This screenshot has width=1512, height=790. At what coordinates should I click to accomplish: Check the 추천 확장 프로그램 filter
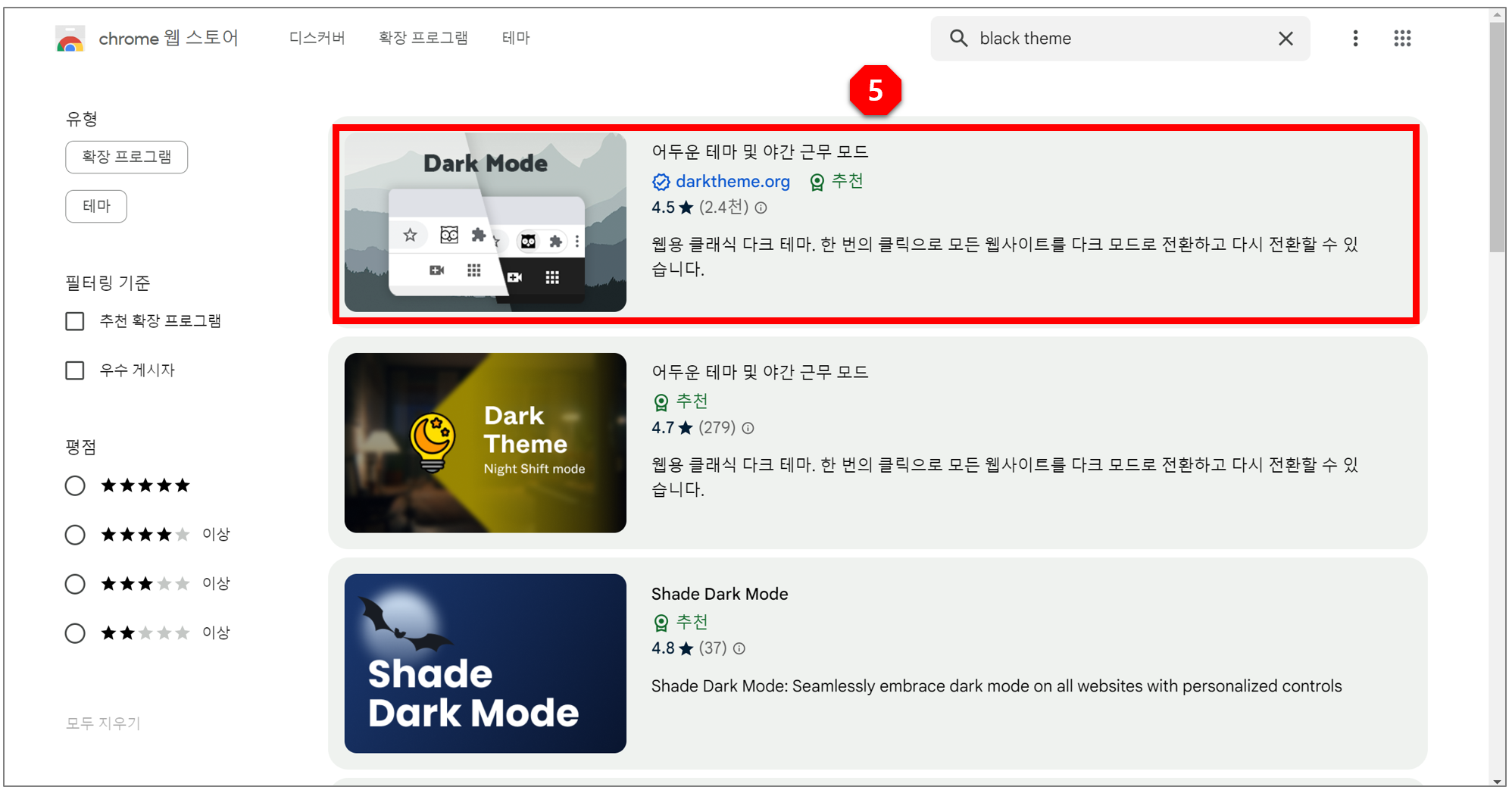[75, 321]
